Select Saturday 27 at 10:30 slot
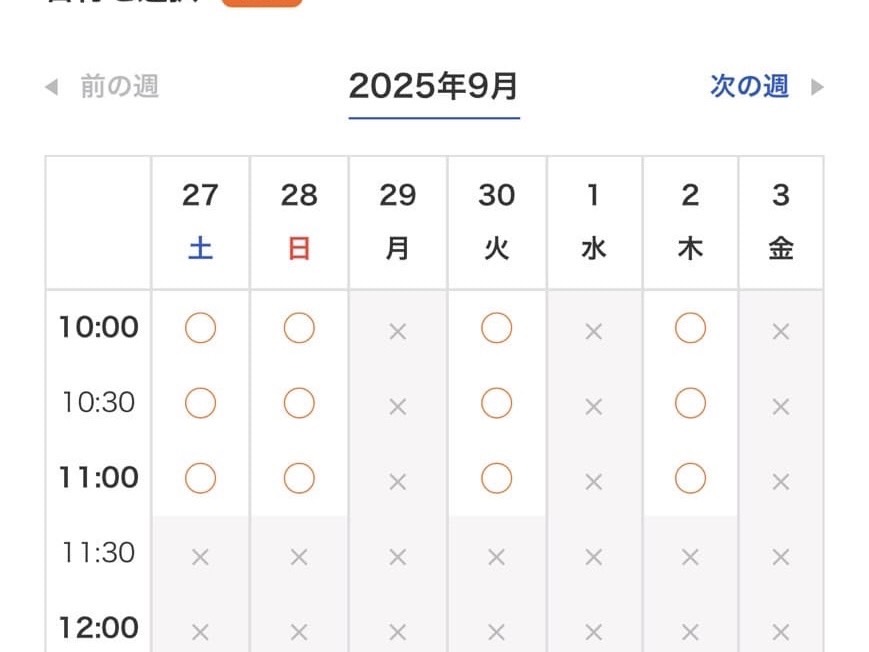The width and height of the screenshot is (869, 652). [200, 403]
